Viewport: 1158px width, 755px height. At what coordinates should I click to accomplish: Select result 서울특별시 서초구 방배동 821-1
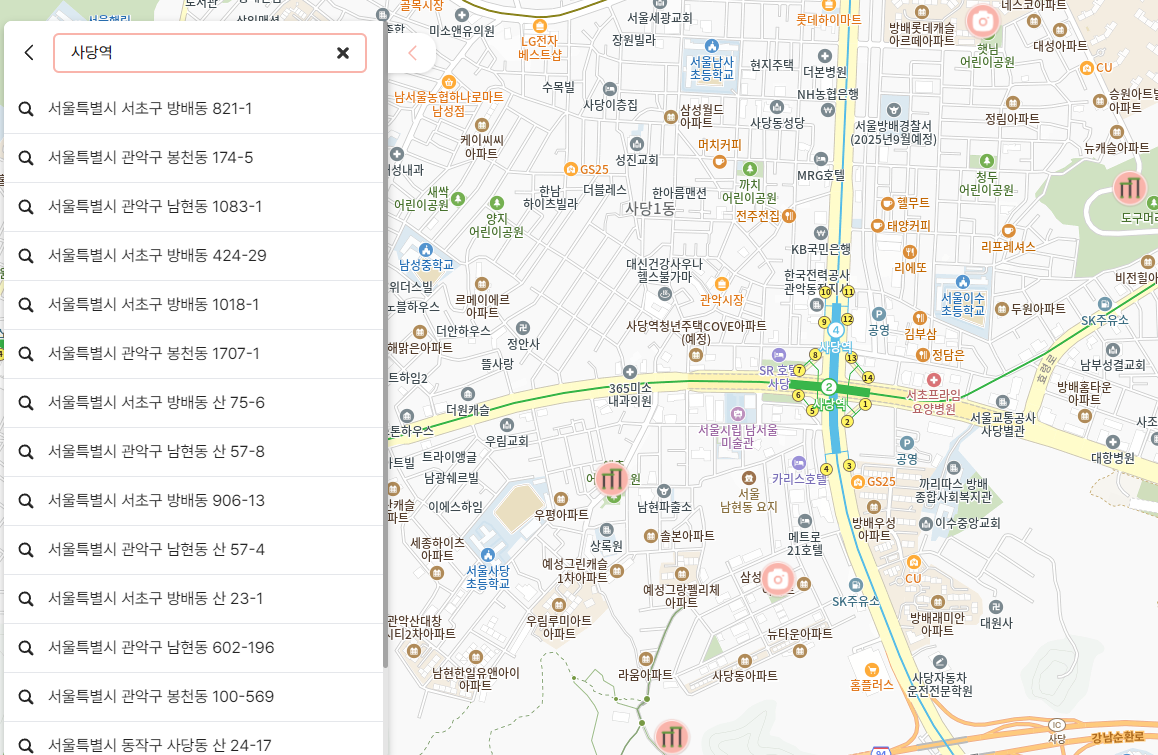tap(194, 109)
